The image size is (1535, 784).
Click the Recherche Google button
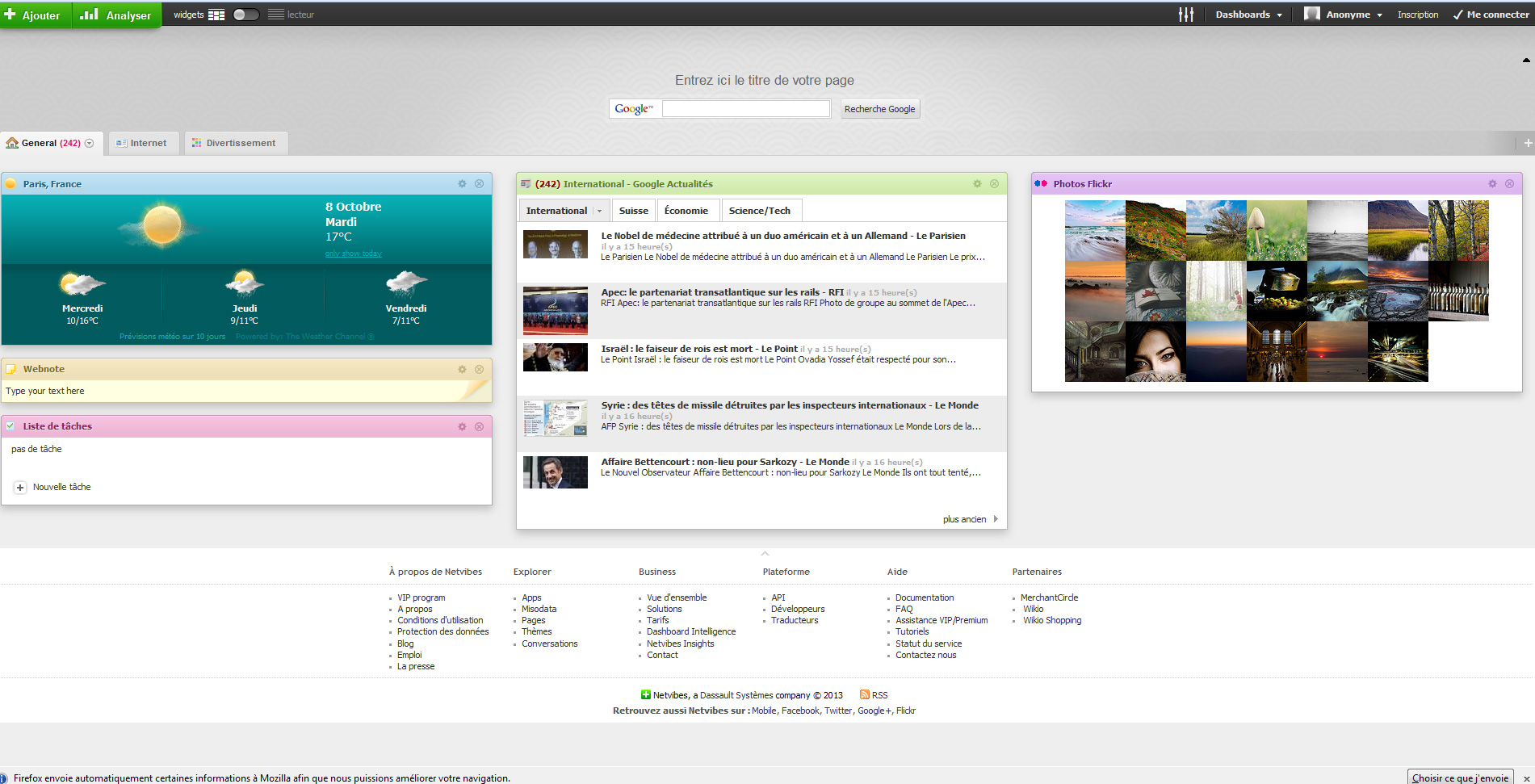point(879,109)
